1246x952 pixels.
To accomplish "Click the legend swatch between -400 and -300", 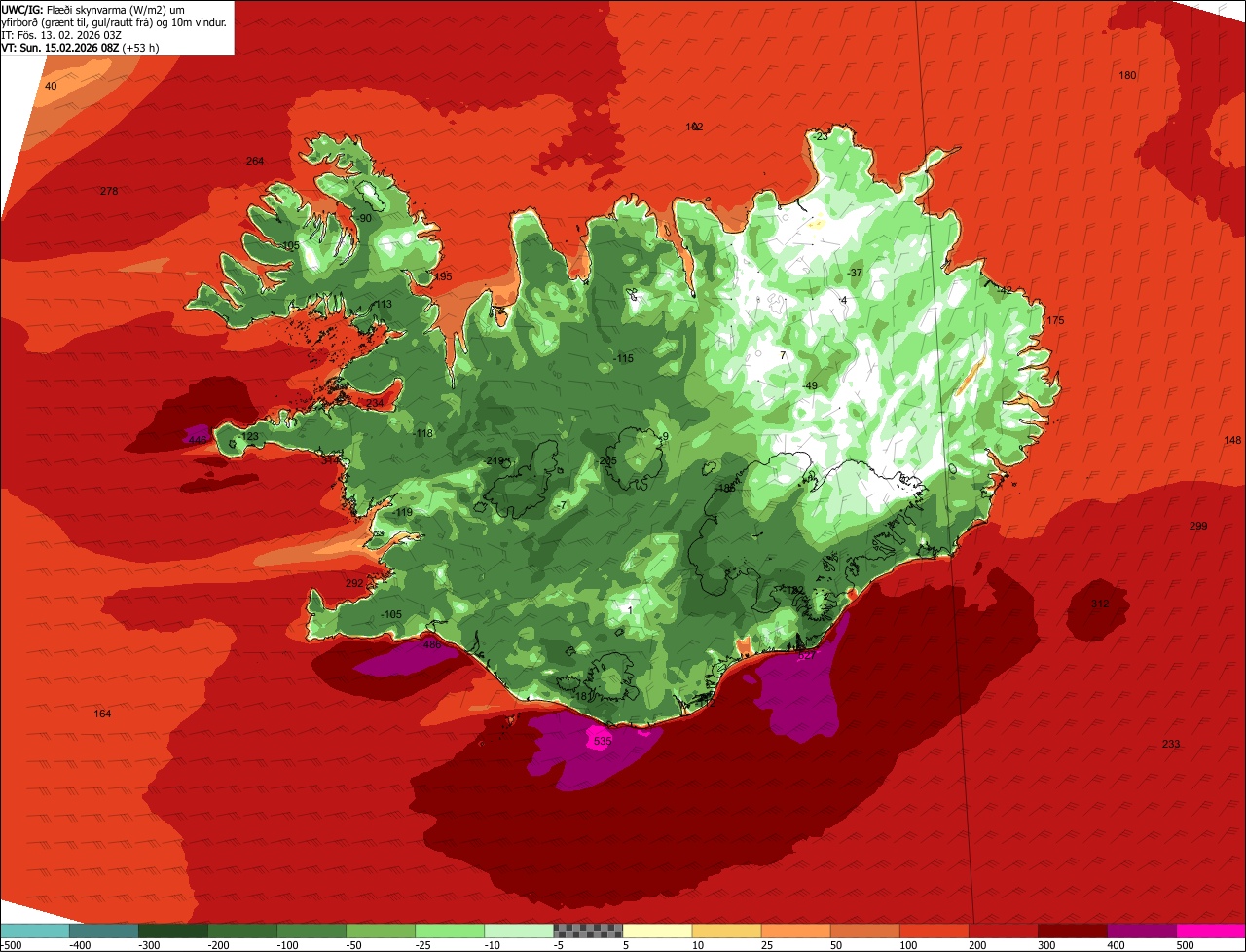I will [104, 931].
